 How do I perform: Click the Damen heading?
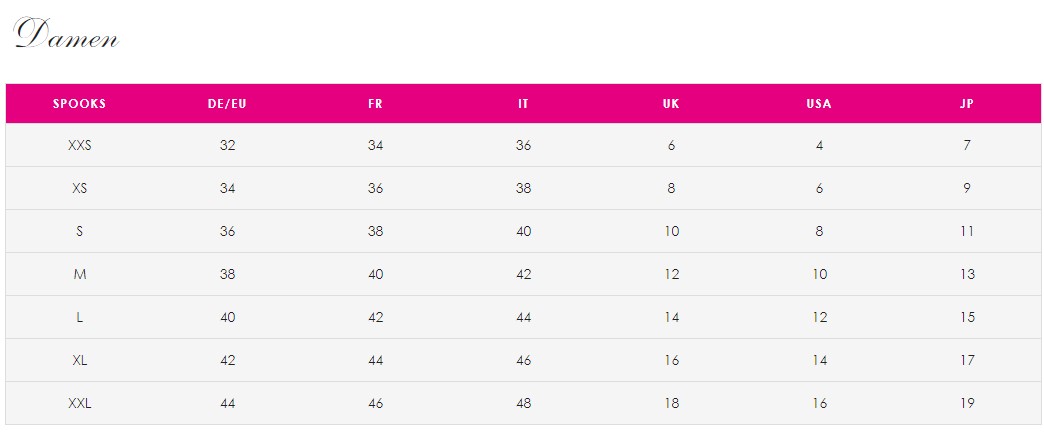click(x=67, y=36)
